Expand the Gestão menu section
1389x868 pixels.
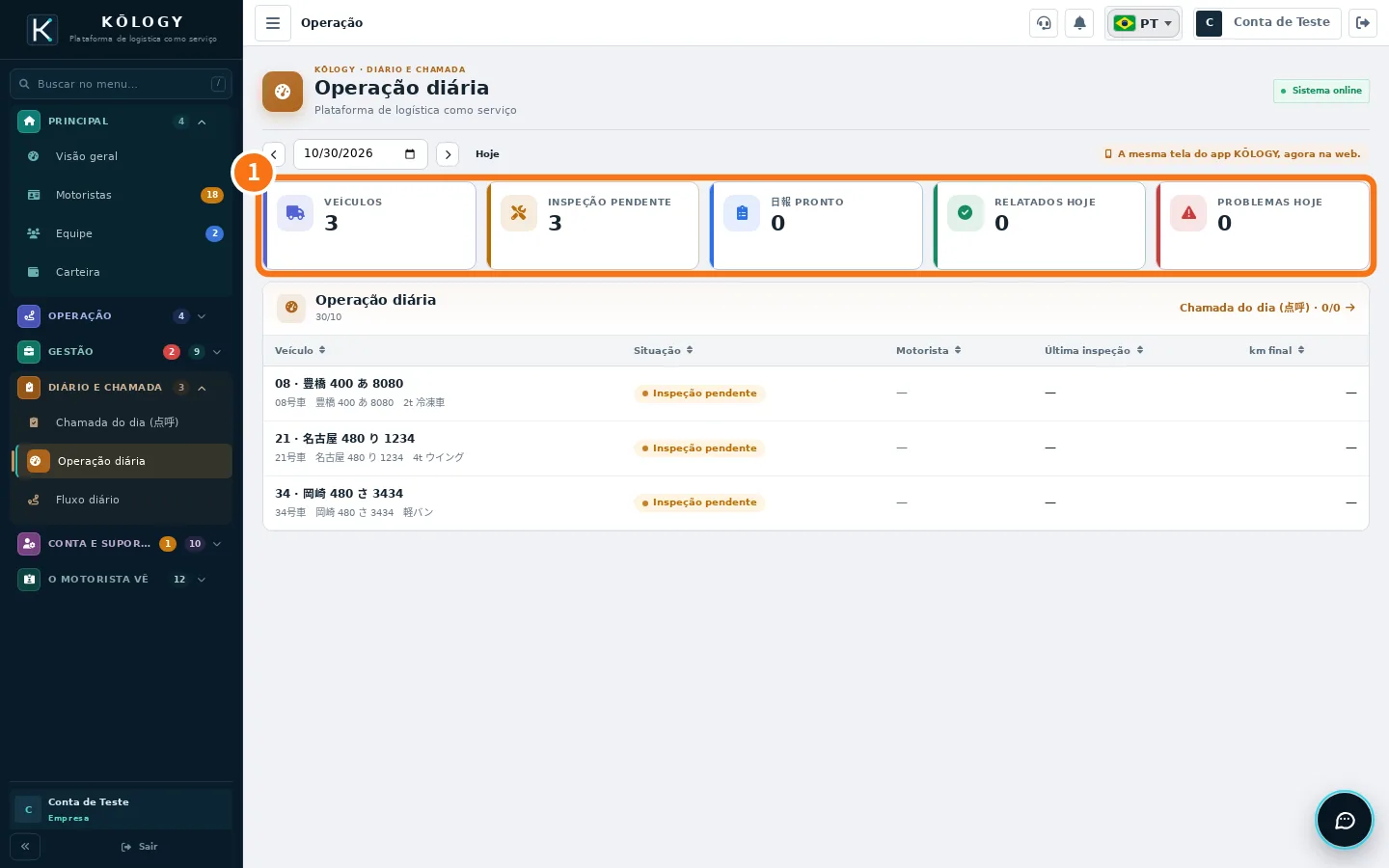click(x=121, y=352)
